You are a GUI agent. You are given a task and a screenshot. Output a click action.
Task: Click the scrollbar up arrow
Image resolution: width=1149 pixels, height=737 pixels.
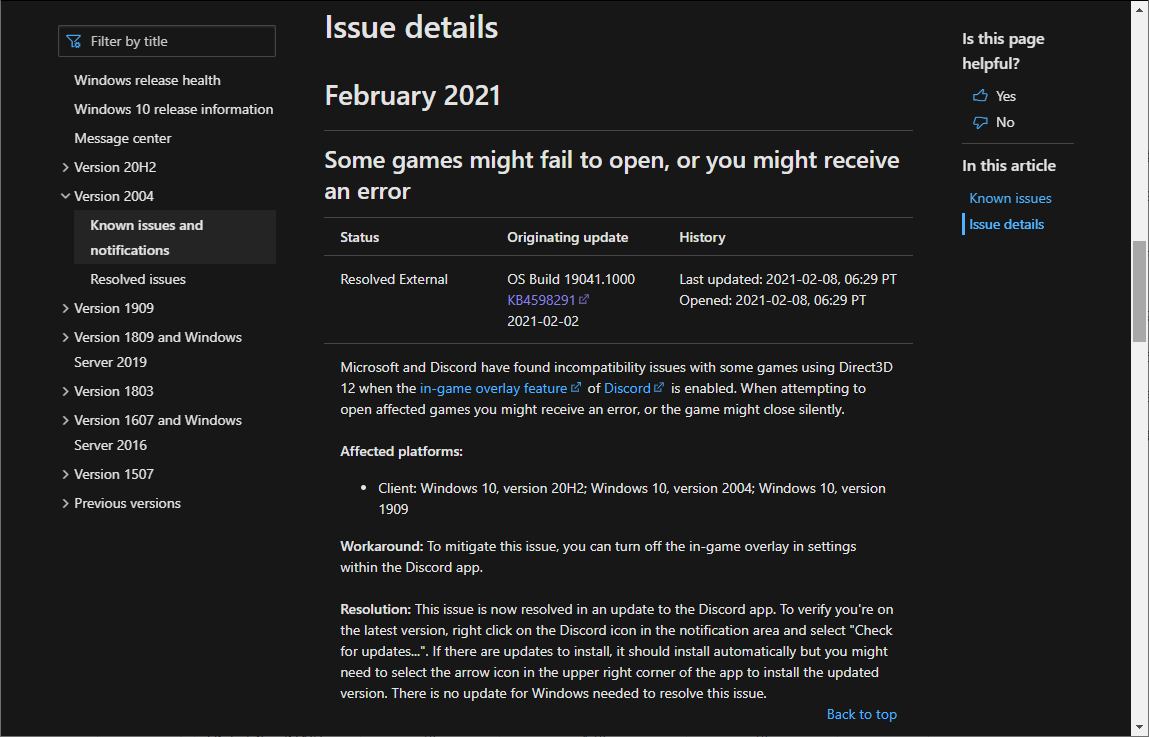pos(1139,9)
